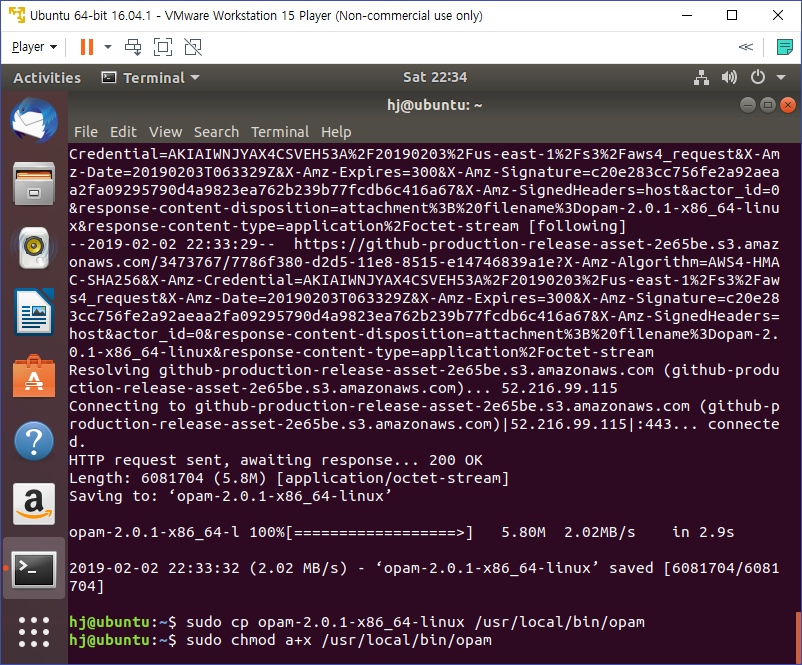This screenshot has width=802, height=665.
Task: Open the Edit menu in Terminal
Action: pos(123,132)
